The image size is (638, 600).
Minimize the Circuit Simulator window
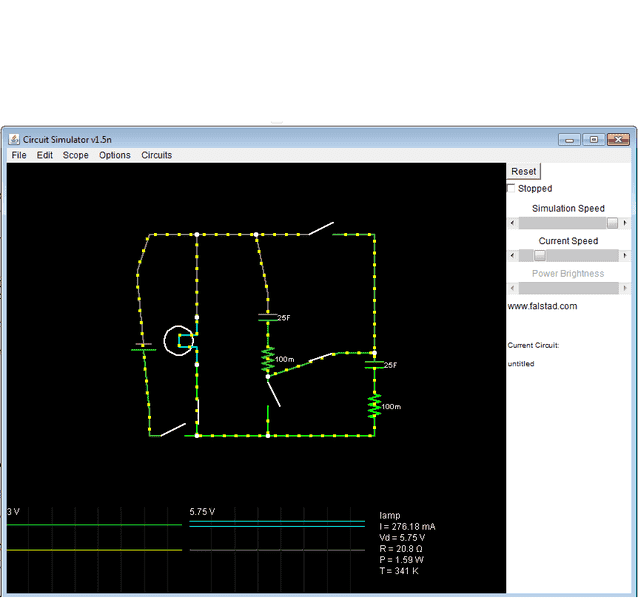569,140
